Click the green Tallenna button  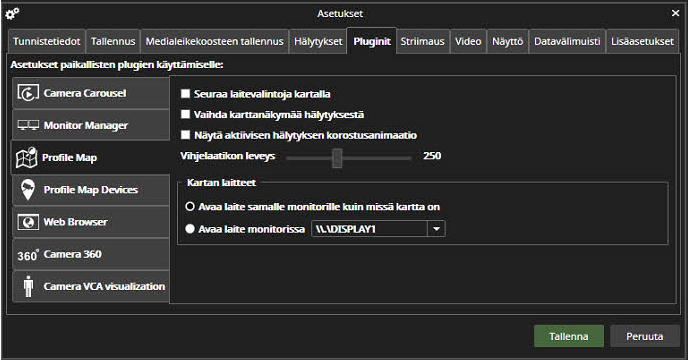[x=569, y=336]
